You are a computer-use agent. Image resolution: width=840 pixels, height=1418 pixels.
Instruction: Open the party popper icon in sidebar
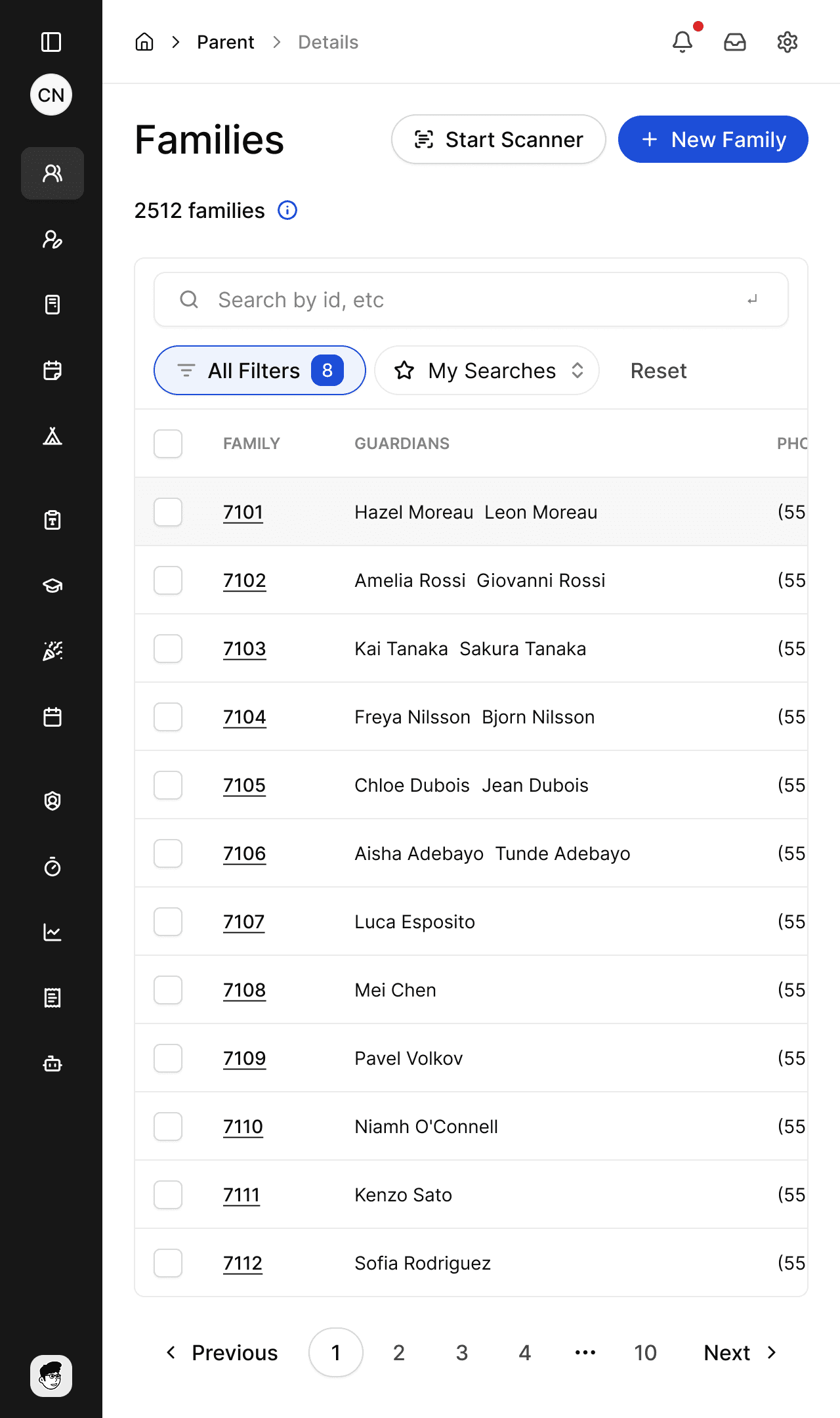[x=52, y=651]
